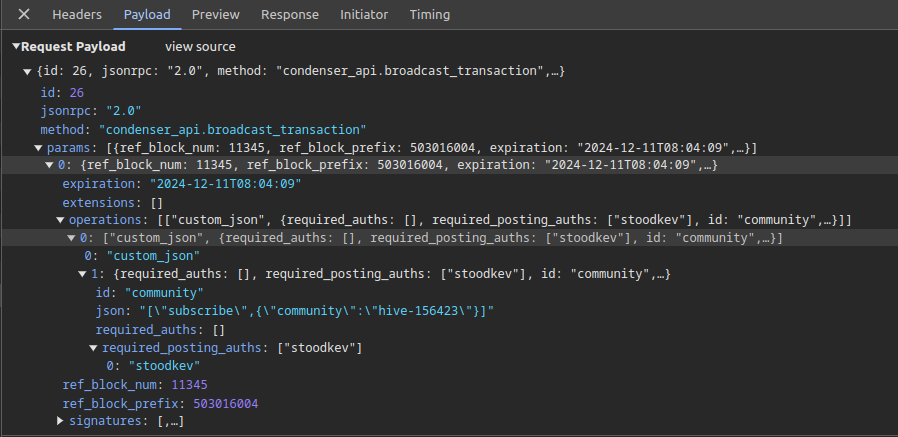Screen dimensions: 898x437
Task: Switch to the Headers tab
Action: (77, 15)
